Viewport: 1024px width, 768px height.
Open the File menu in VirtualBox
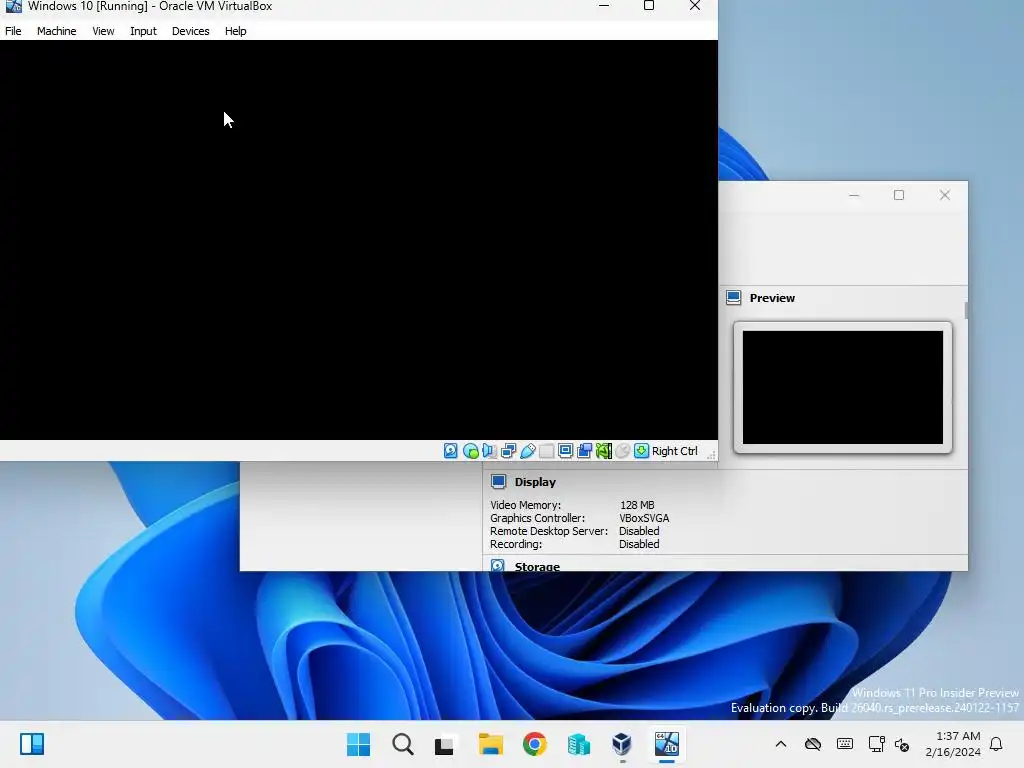click(x=13, y=31)
